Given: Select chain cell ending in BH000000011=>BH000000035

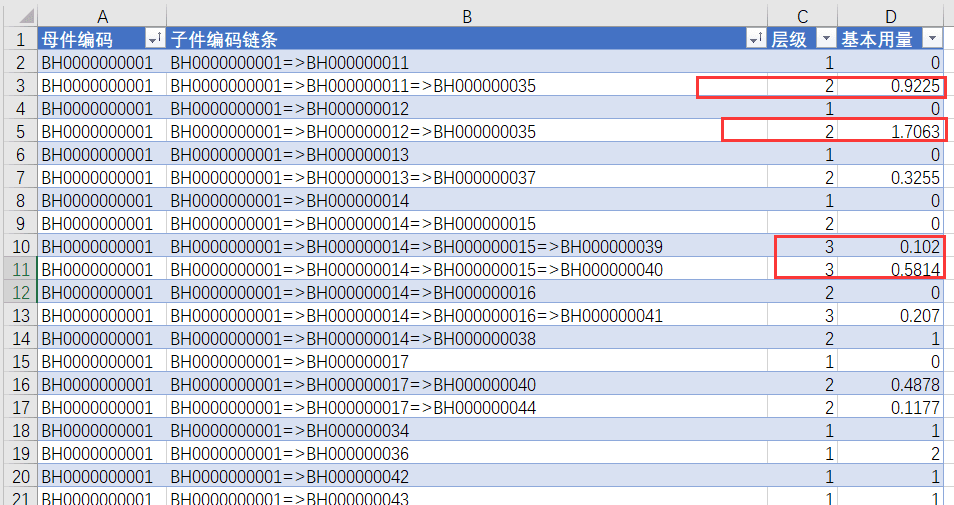Looking at the screenshot, I should tap(467, 86).
